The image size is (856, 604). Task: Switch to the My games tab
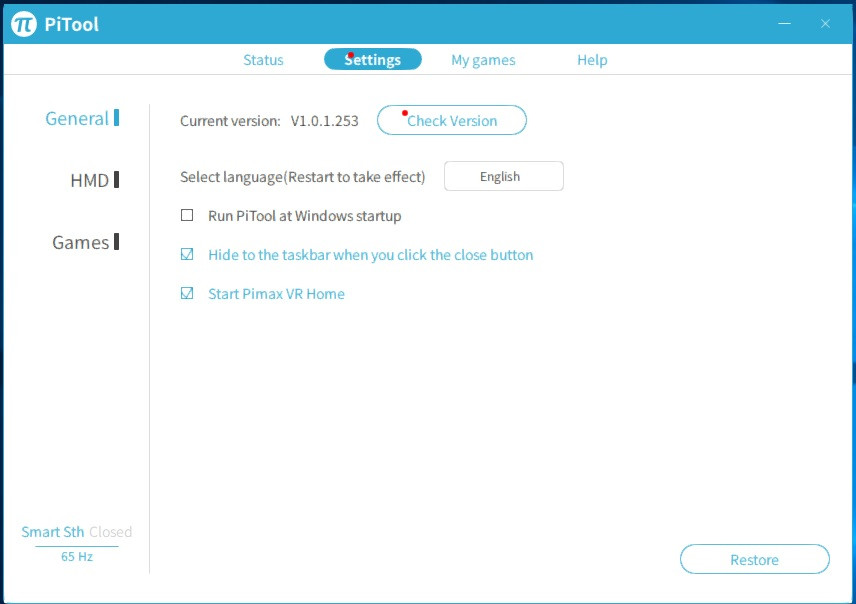click(x=483, y=60)
